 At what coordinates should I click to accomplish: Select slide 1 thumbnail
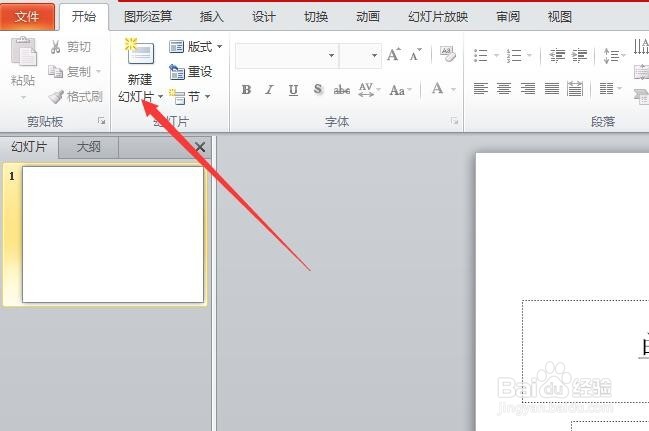[x=113, y=234]
